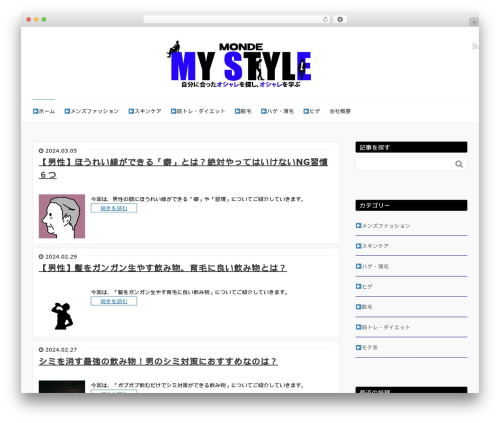Click the excerpt about 育毛に良い飲み物

pos(189,292)
